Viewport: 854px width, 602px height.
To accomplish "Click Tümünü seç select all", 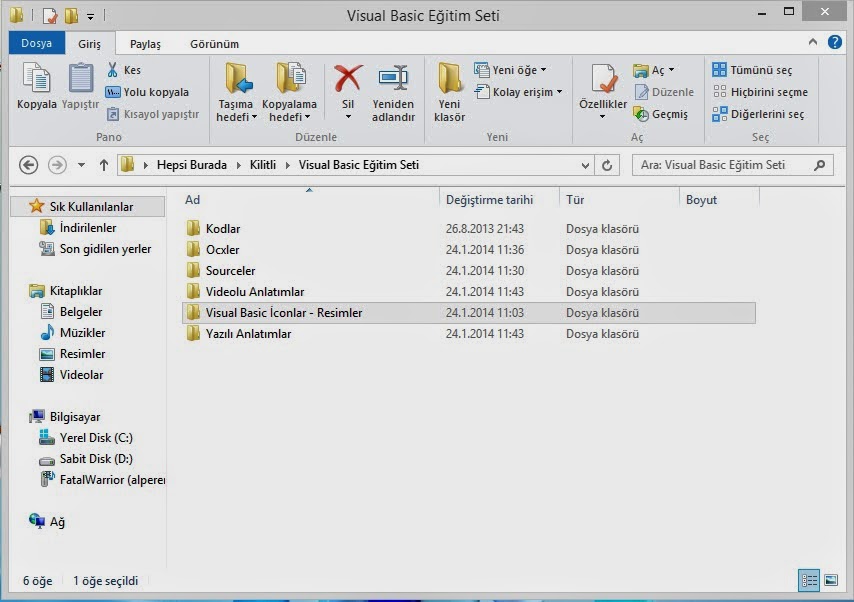I will (752, 70).
